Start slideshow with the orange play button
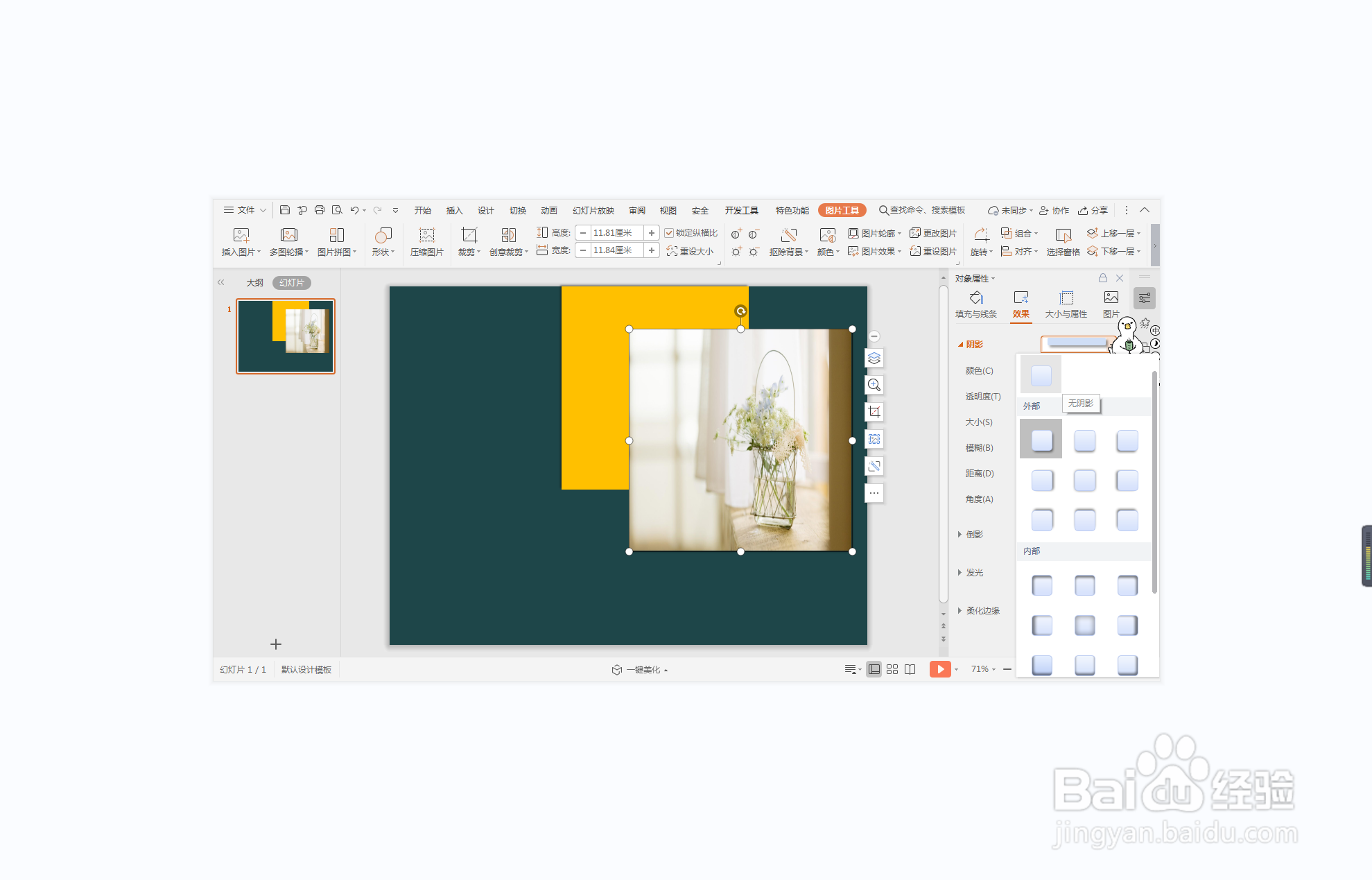The width and height of the screenshot is (1372, 880). pyautogui.click(x=939, y=669)
